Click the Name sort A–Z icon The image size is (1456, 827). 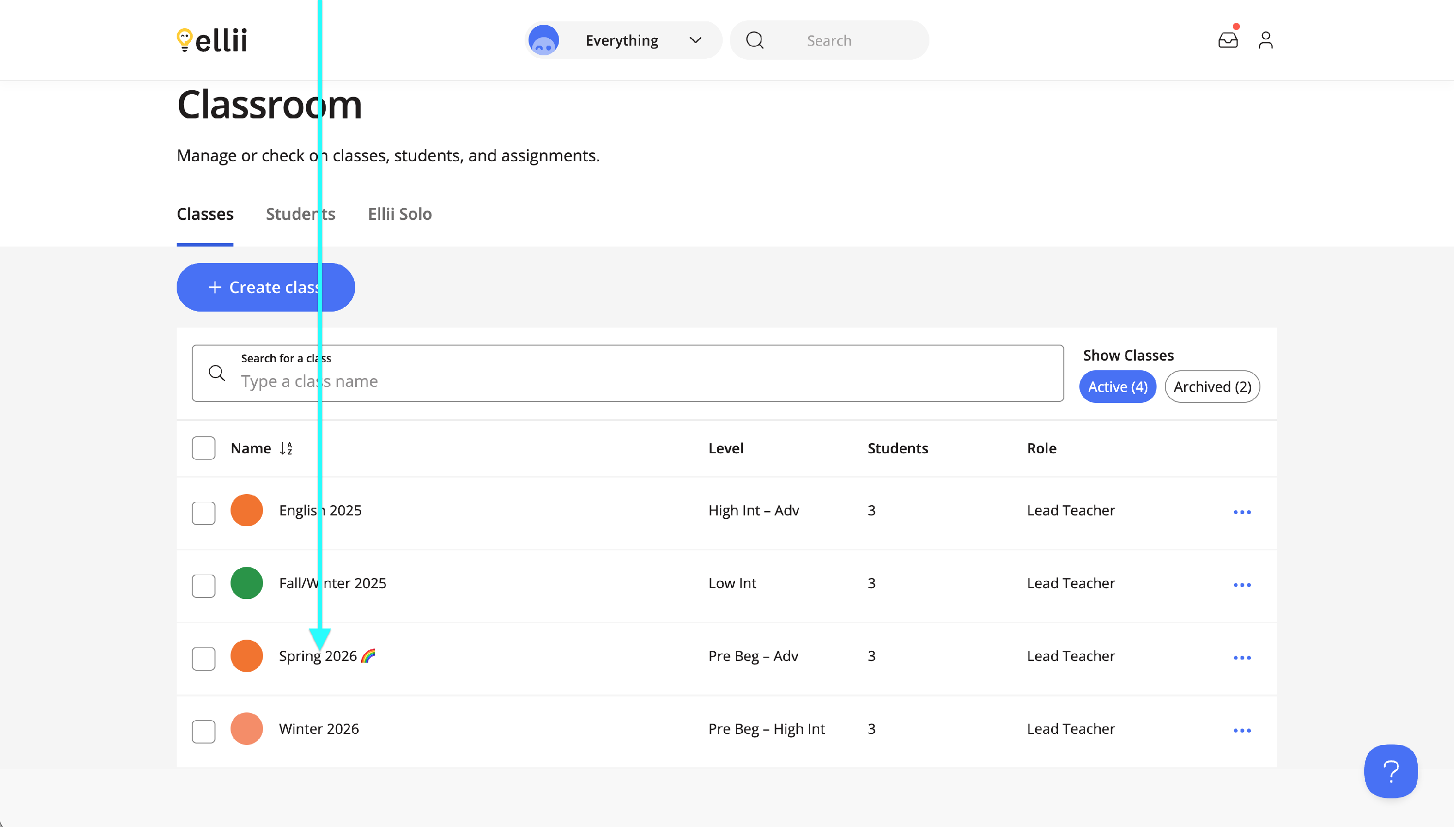click(x=286, y=449)
